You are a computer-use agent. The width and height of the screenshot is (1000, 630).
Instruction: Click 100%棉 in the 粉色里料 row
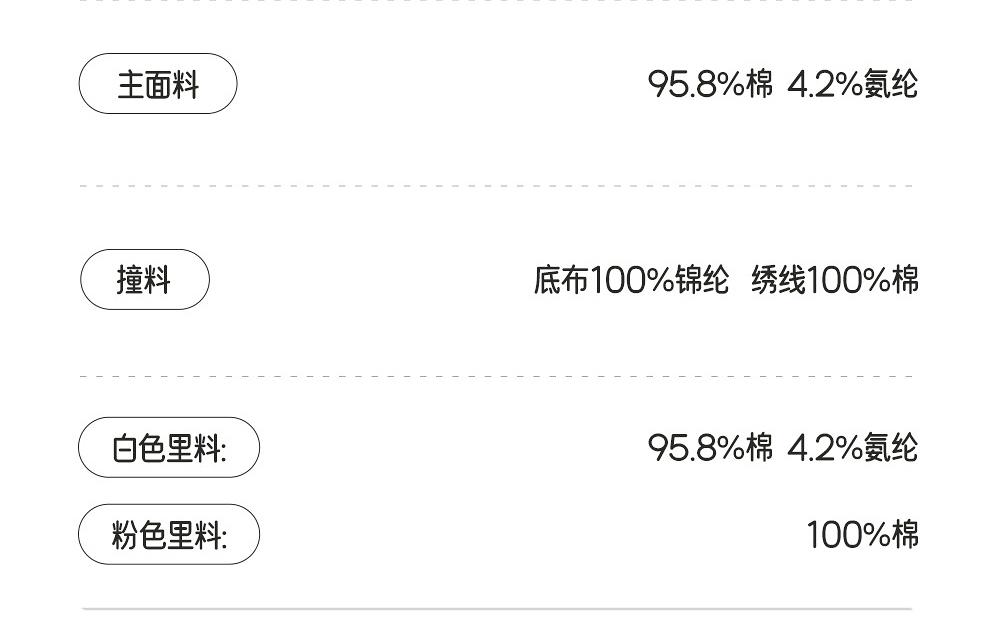click(862, 535)
